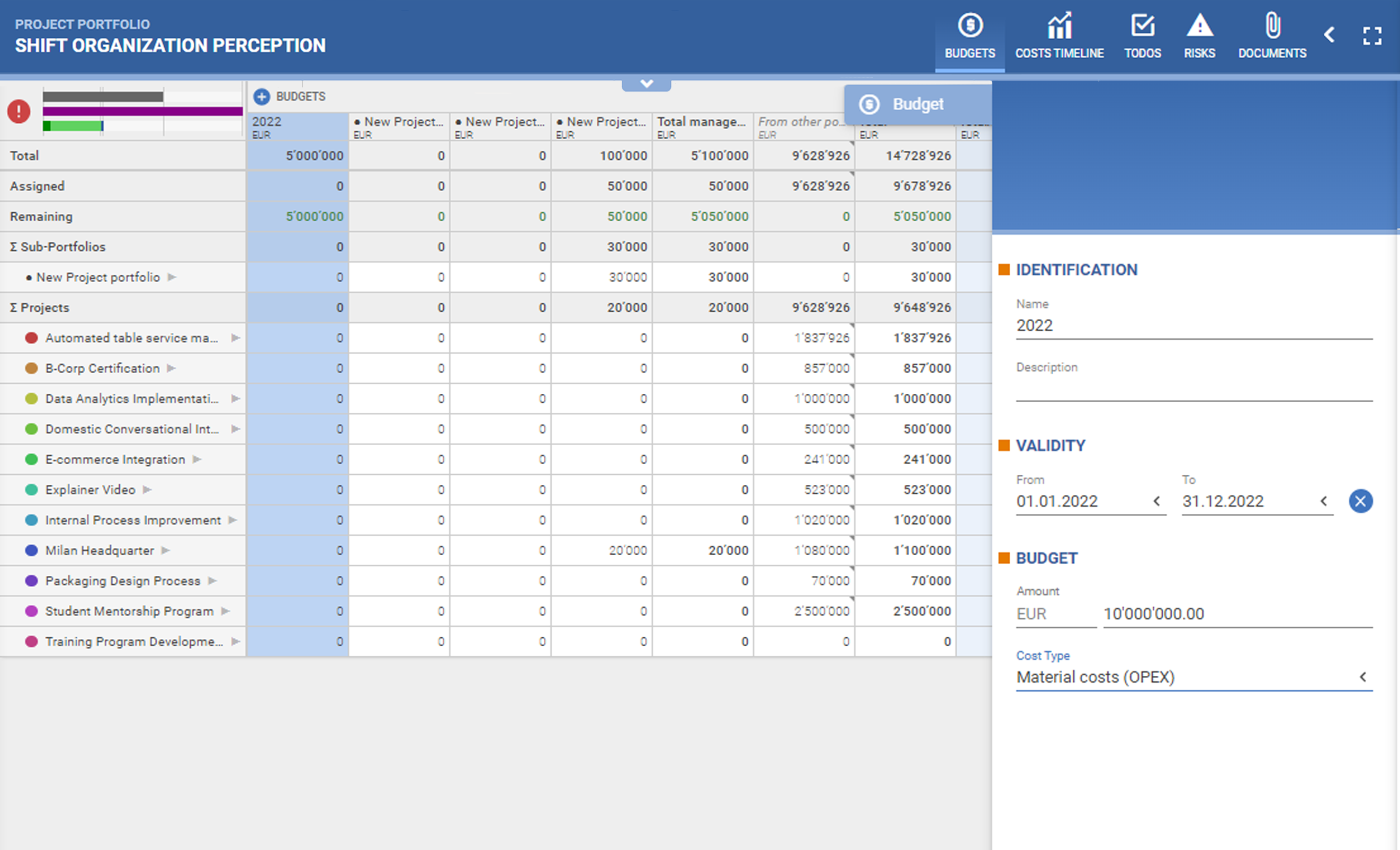Click the red alert warning icon

click(19, 111)
